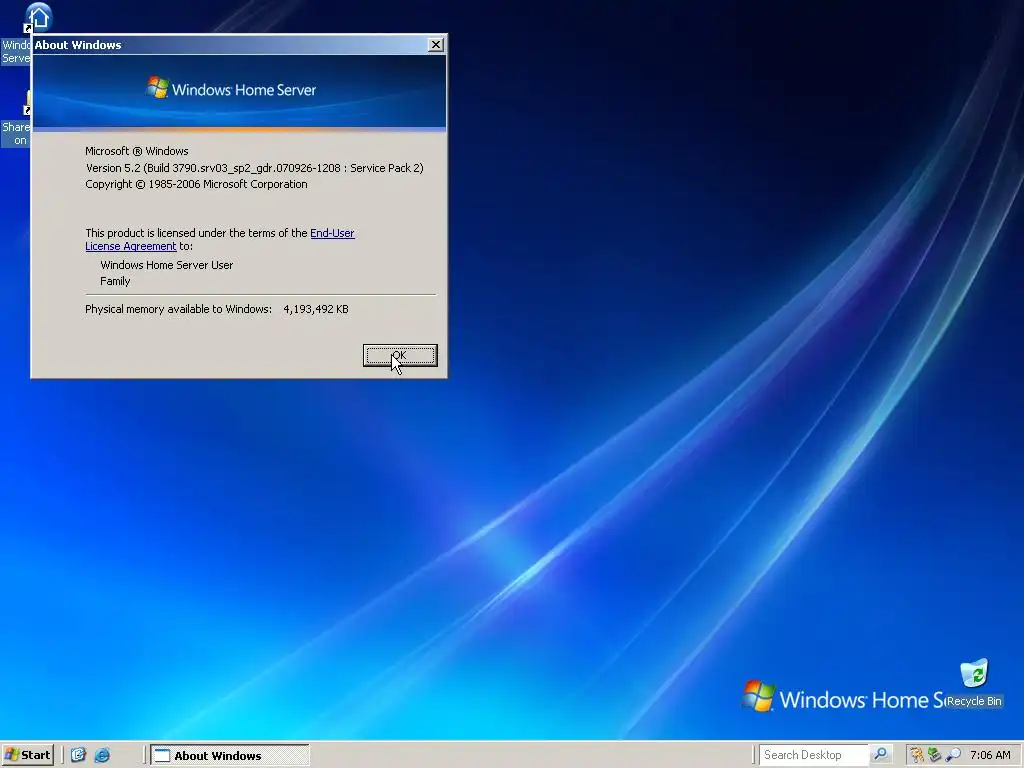Screen dimensions: 1024x768
Task: Click the 4,193,492 KB memory value
Action: (315, 309)
